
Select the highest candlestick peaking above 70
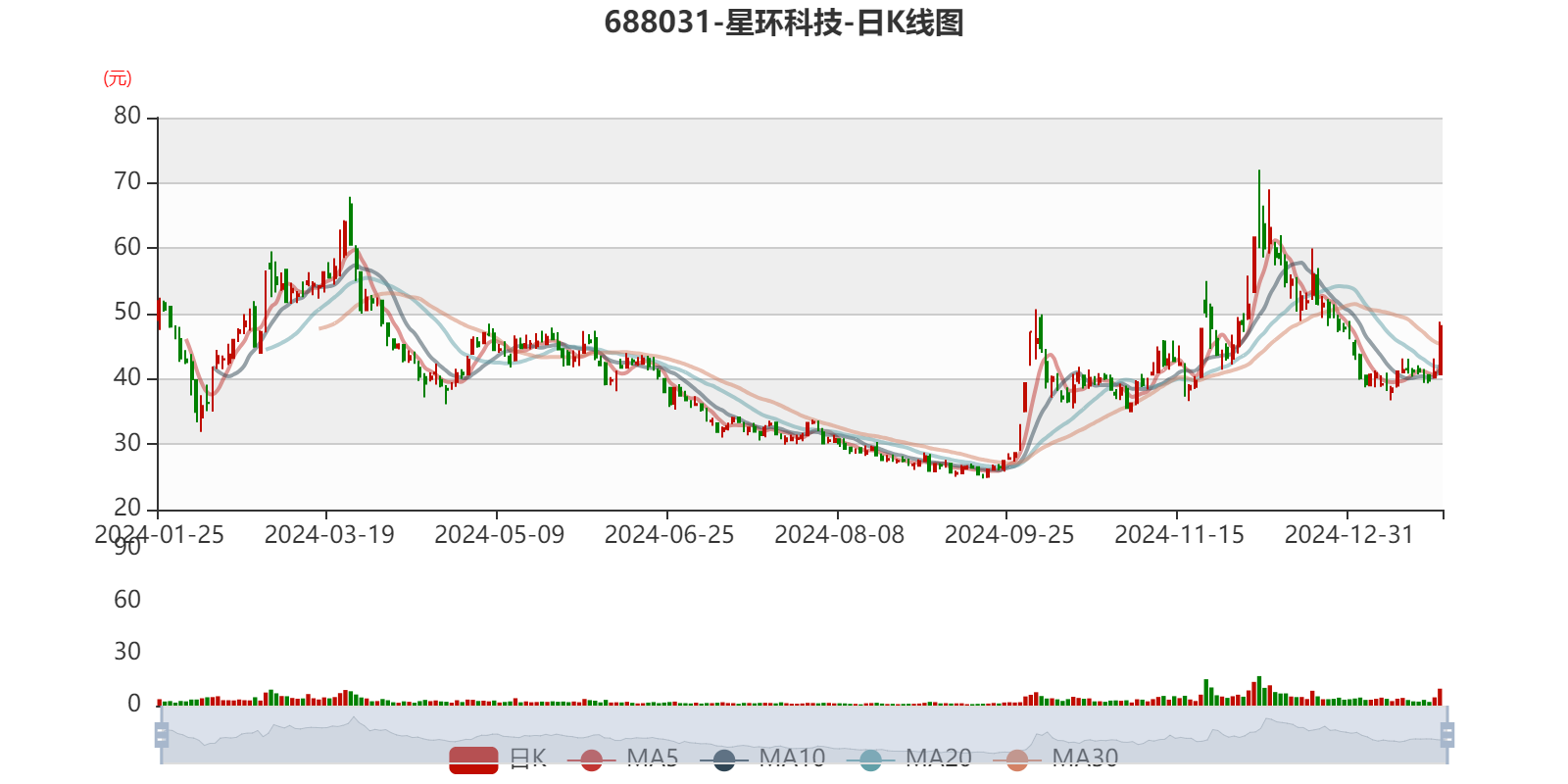(1259, 208)
